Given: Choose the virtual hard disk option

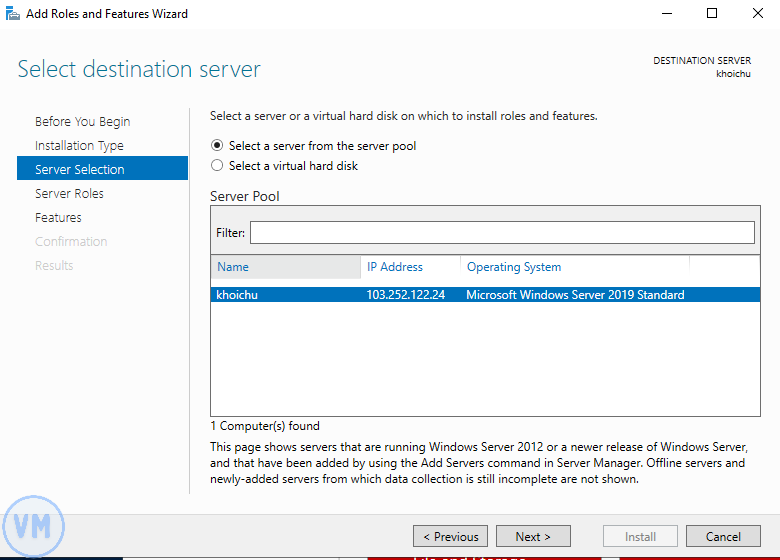Looking at the screenshot, I should [x=217, y=166].
